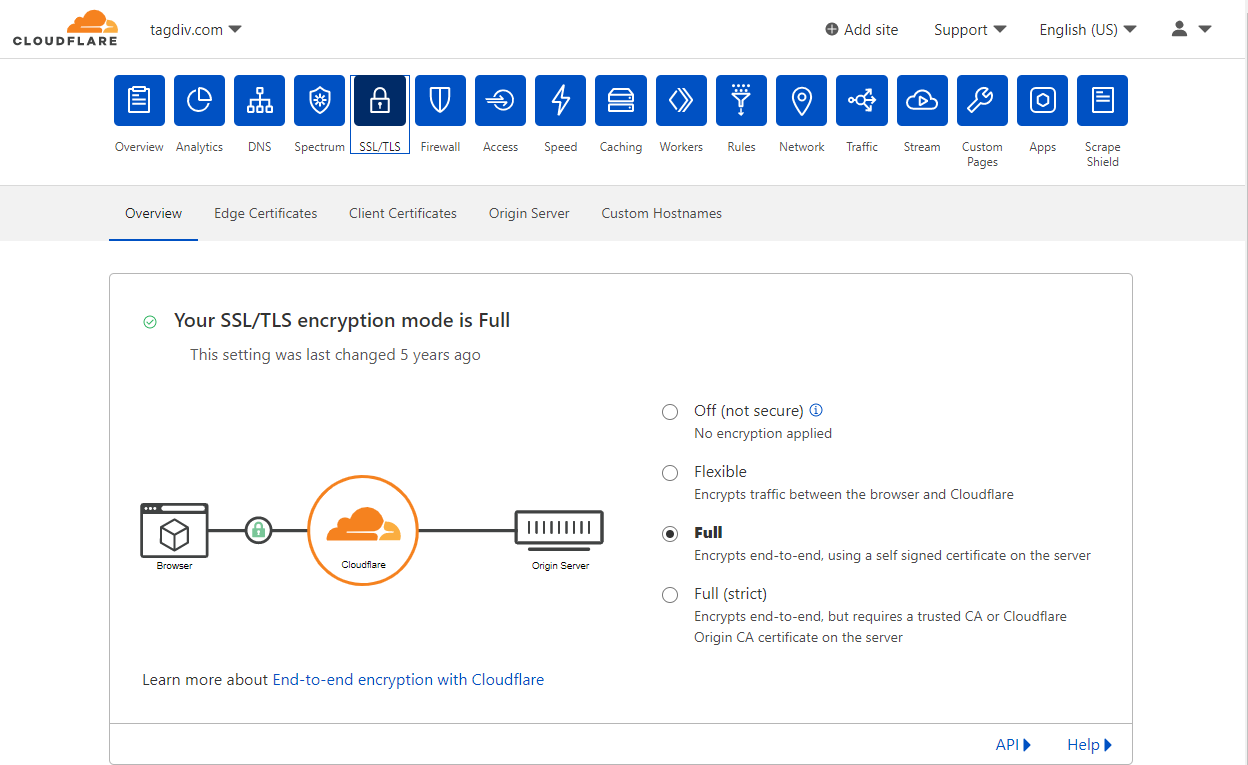
Task: Open the Analytics pie chart icon
Action: [199, 100]
